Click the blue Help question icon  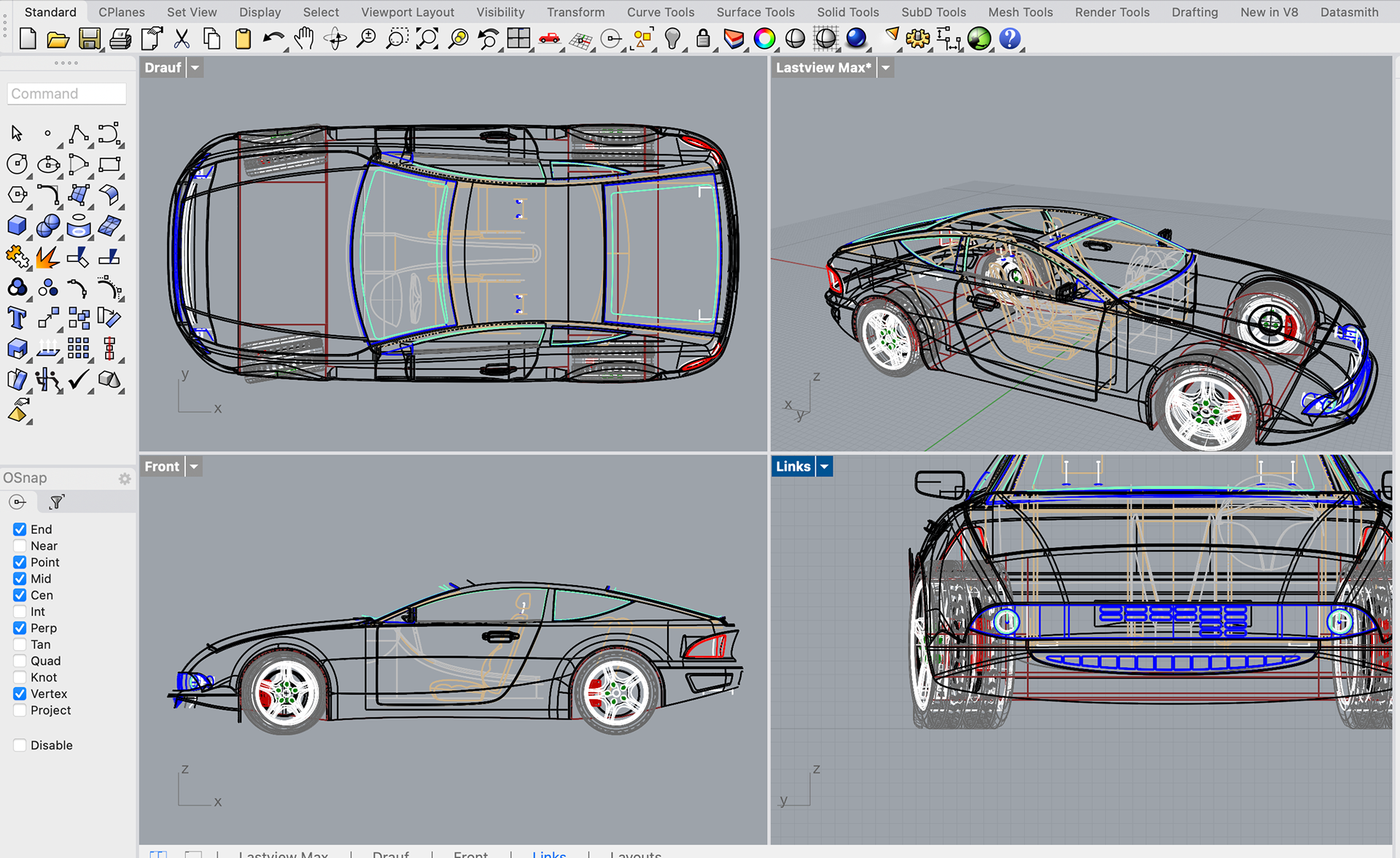pyautogui.click(x=1010, y=39)
